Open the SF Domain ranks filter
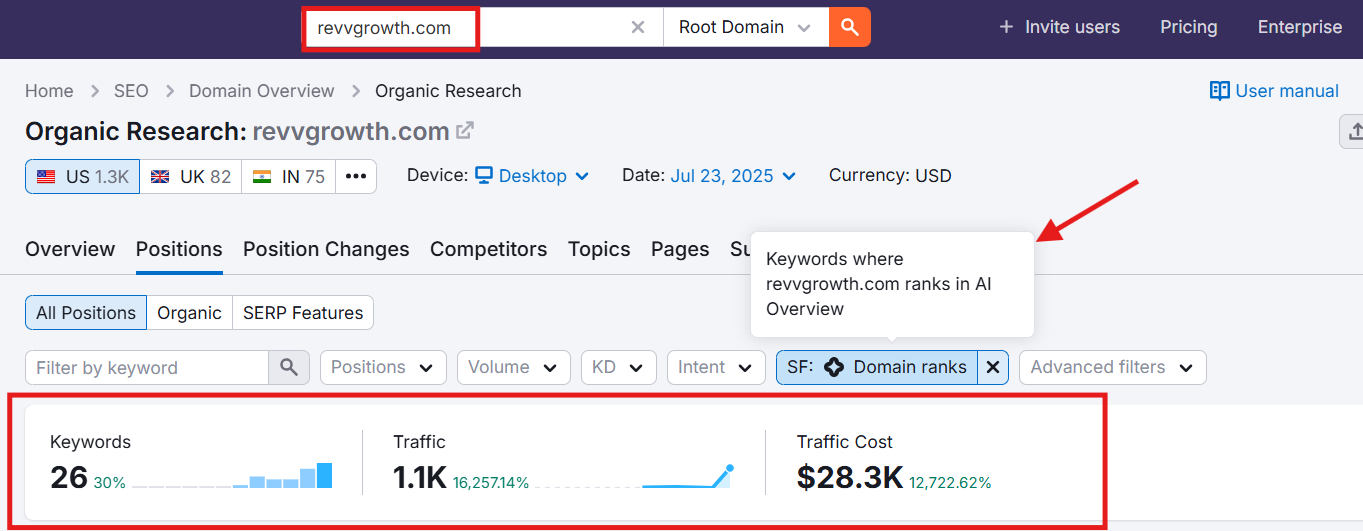The image size is (1363, 531). pyautogui.click(x=877, y=367)
